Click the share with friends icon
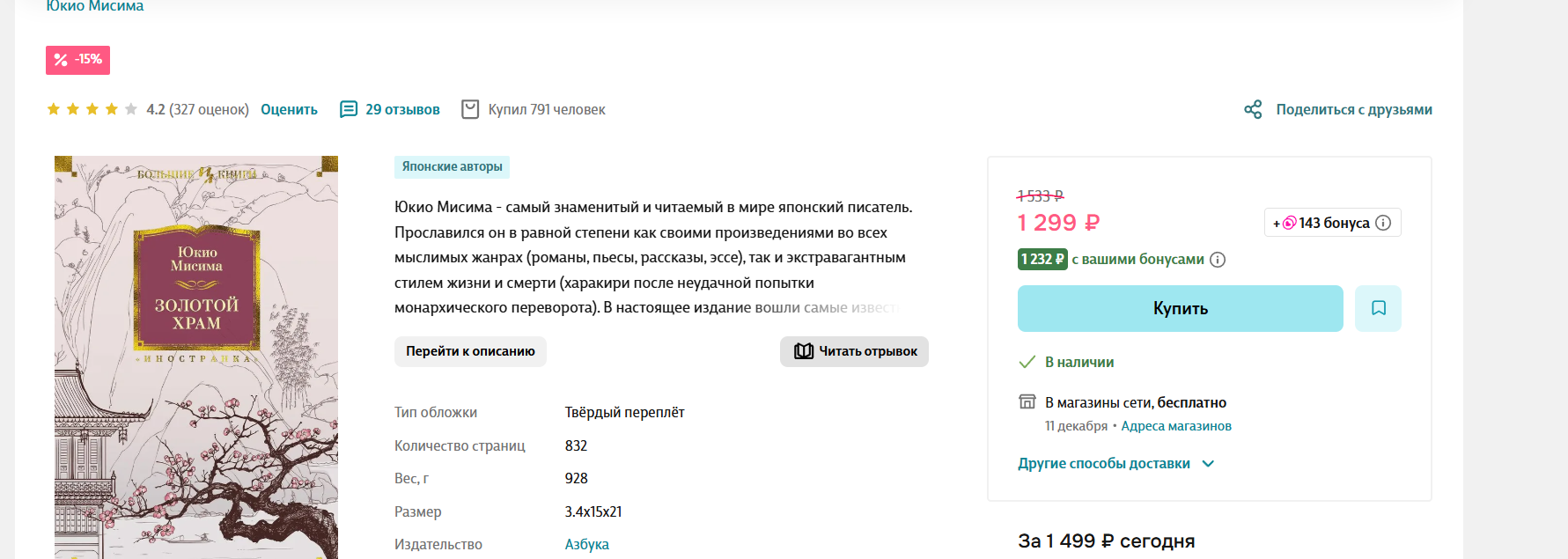 pos(1253,109)
